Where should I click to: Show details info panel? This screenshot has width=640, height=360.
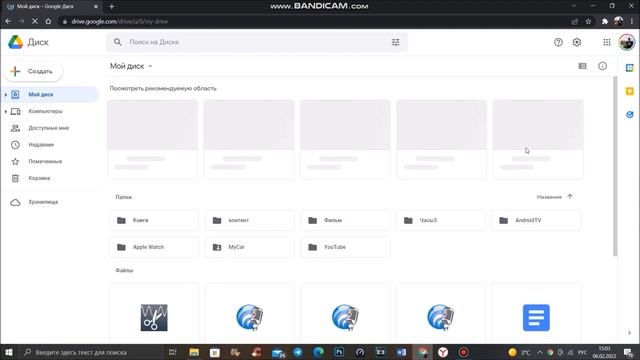pos(602,66)
